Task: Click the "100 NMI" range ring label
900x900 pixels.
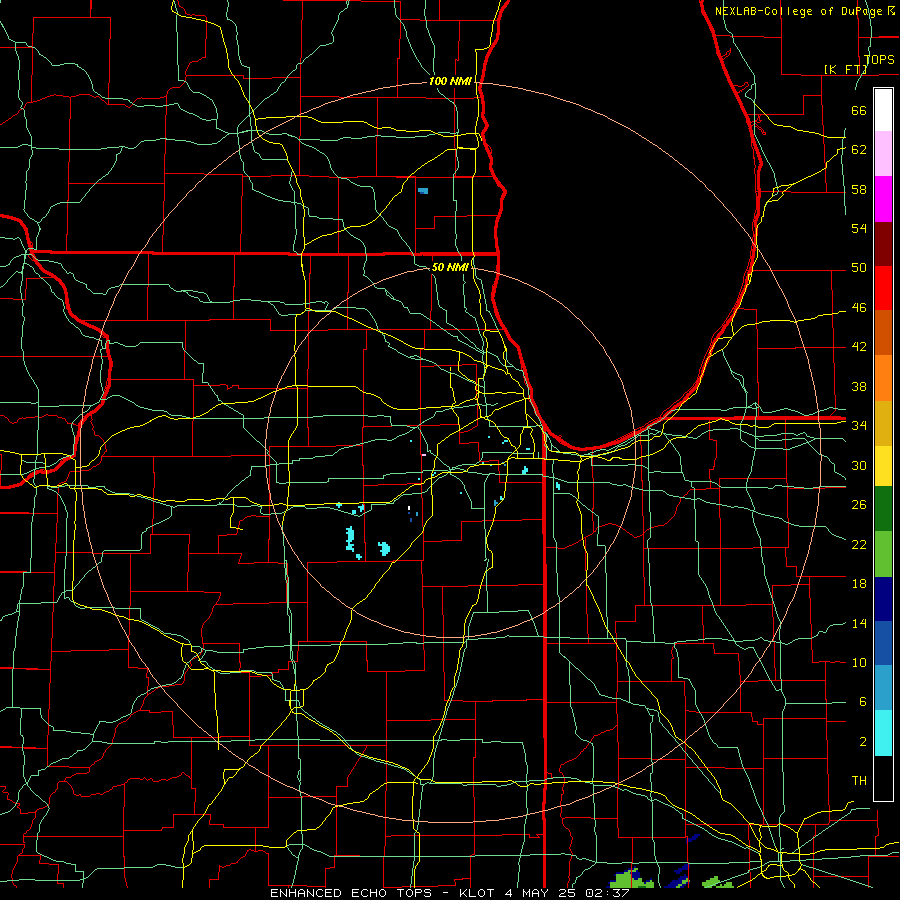Action: (450, 81)
